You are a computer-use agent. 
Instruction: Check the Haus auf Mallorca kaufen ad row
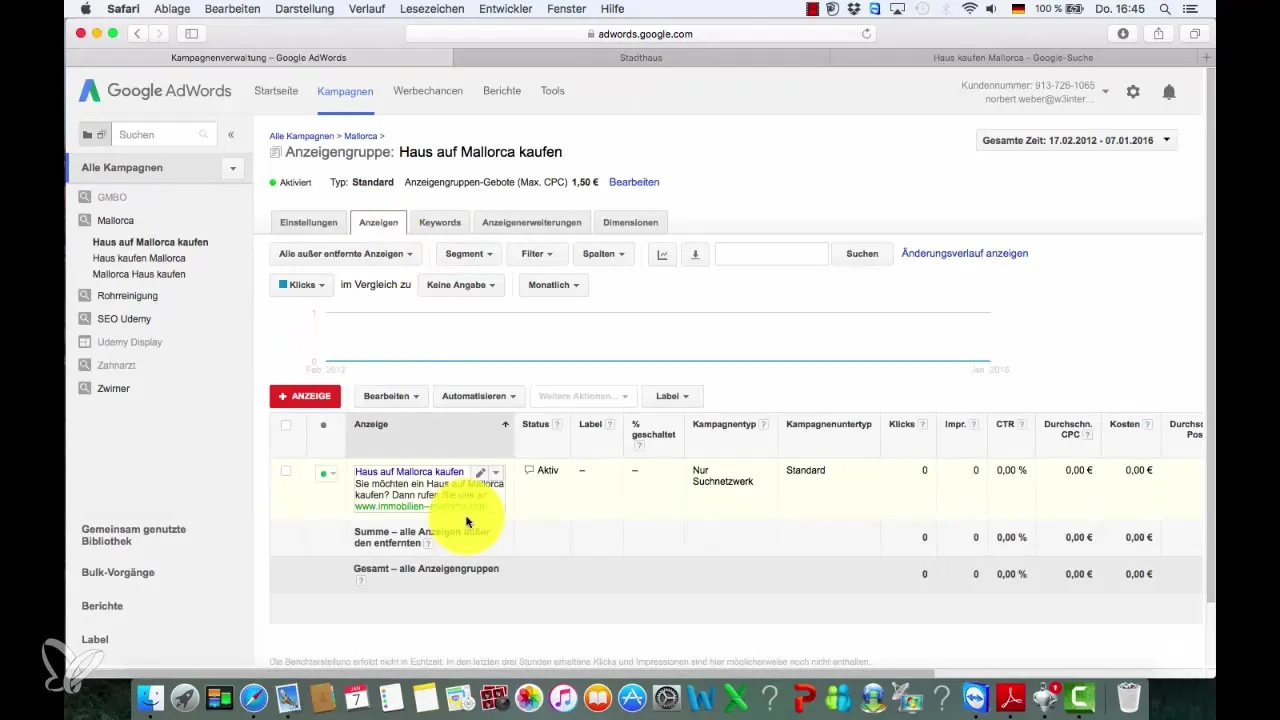click(x=286, y=471)
